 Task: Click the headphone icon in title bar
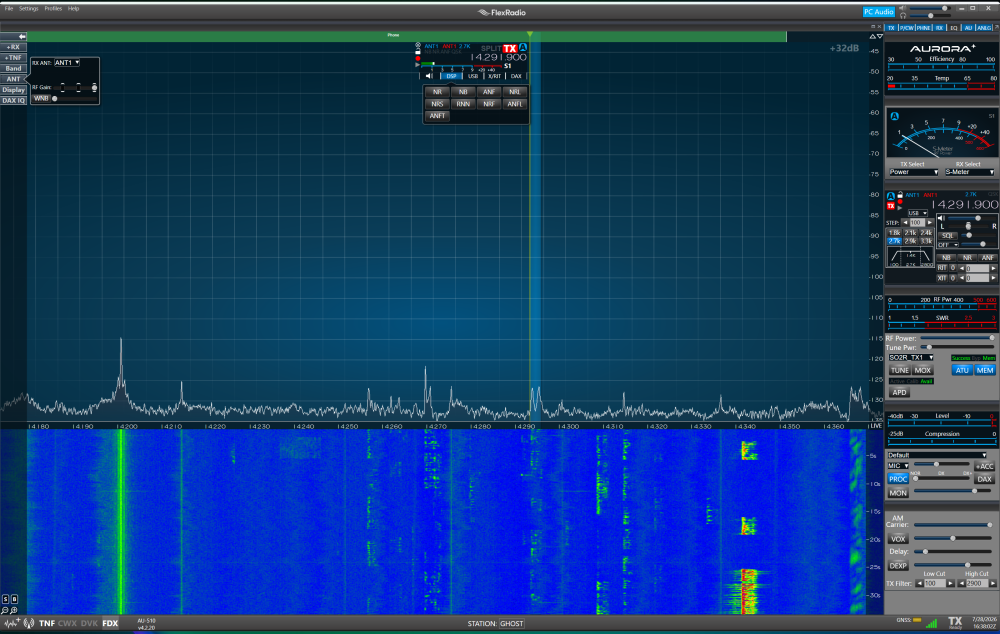(x=903, y=16)
